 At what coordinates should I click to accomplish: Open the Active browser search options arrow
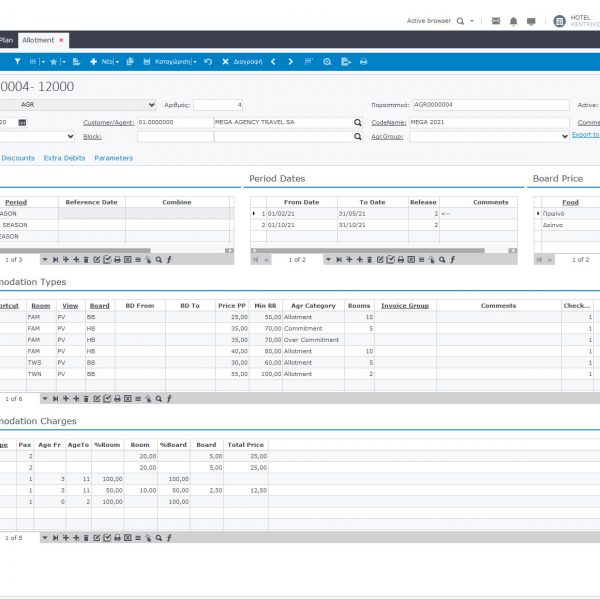(x=472, y=21)
